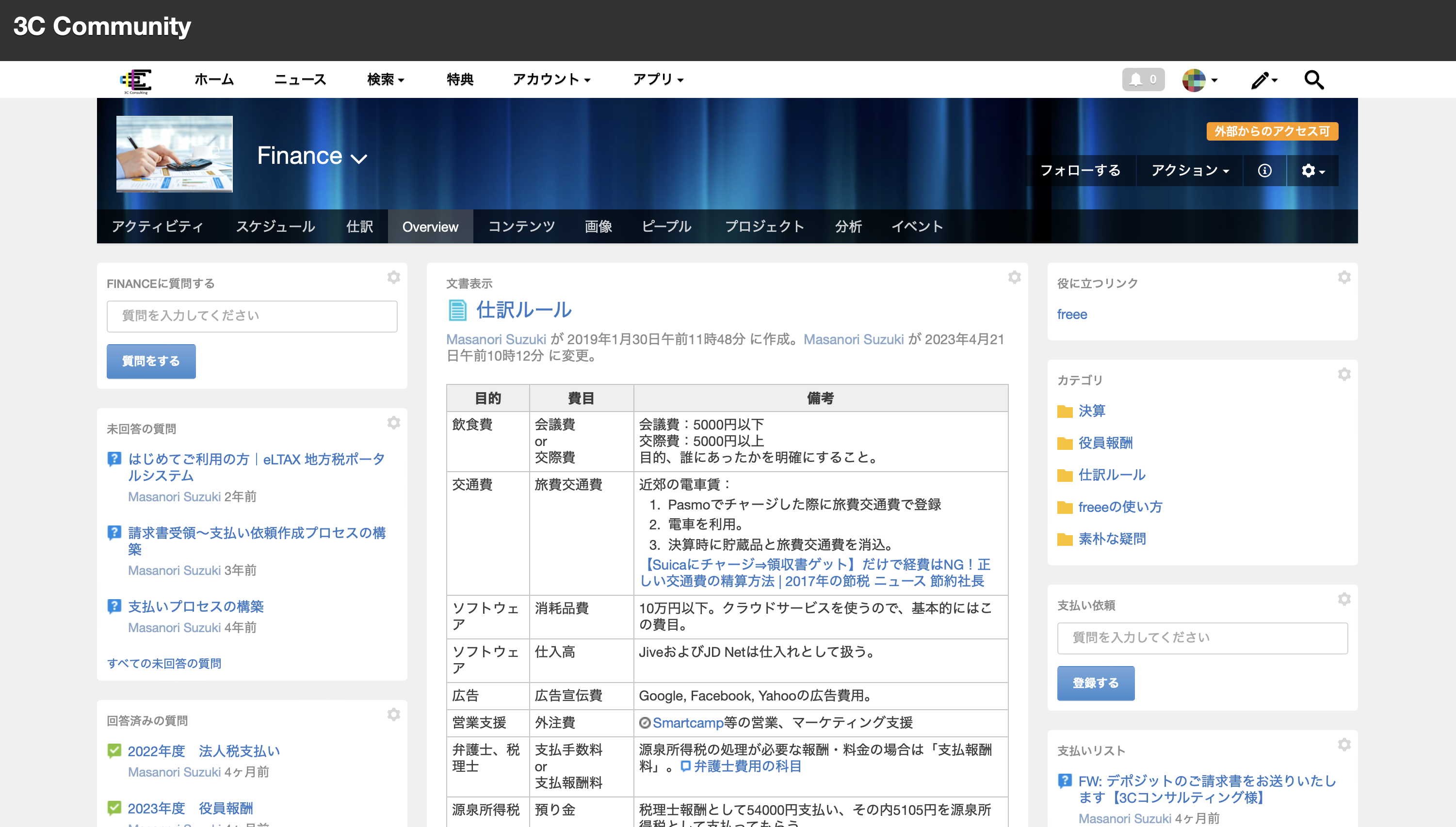Open the 決算 category folder
This screenshot has height=827, width=1456.
point(1091,411)
